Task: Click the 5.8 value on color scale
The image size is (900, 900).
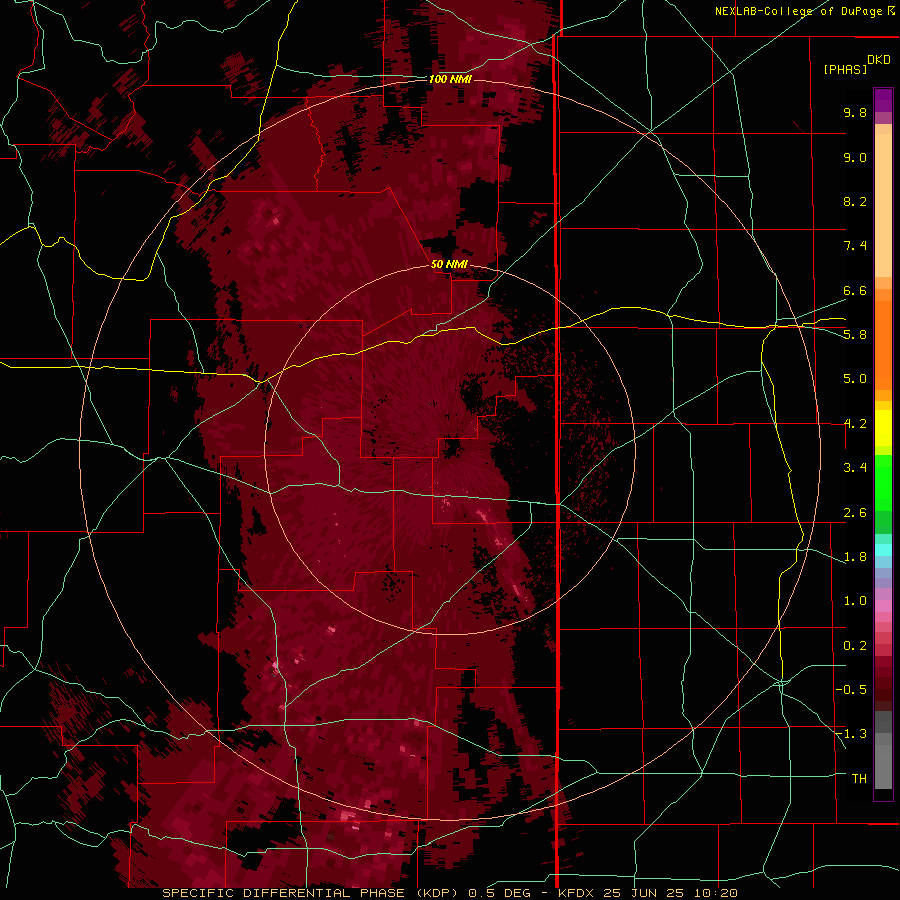Action: 855,334
